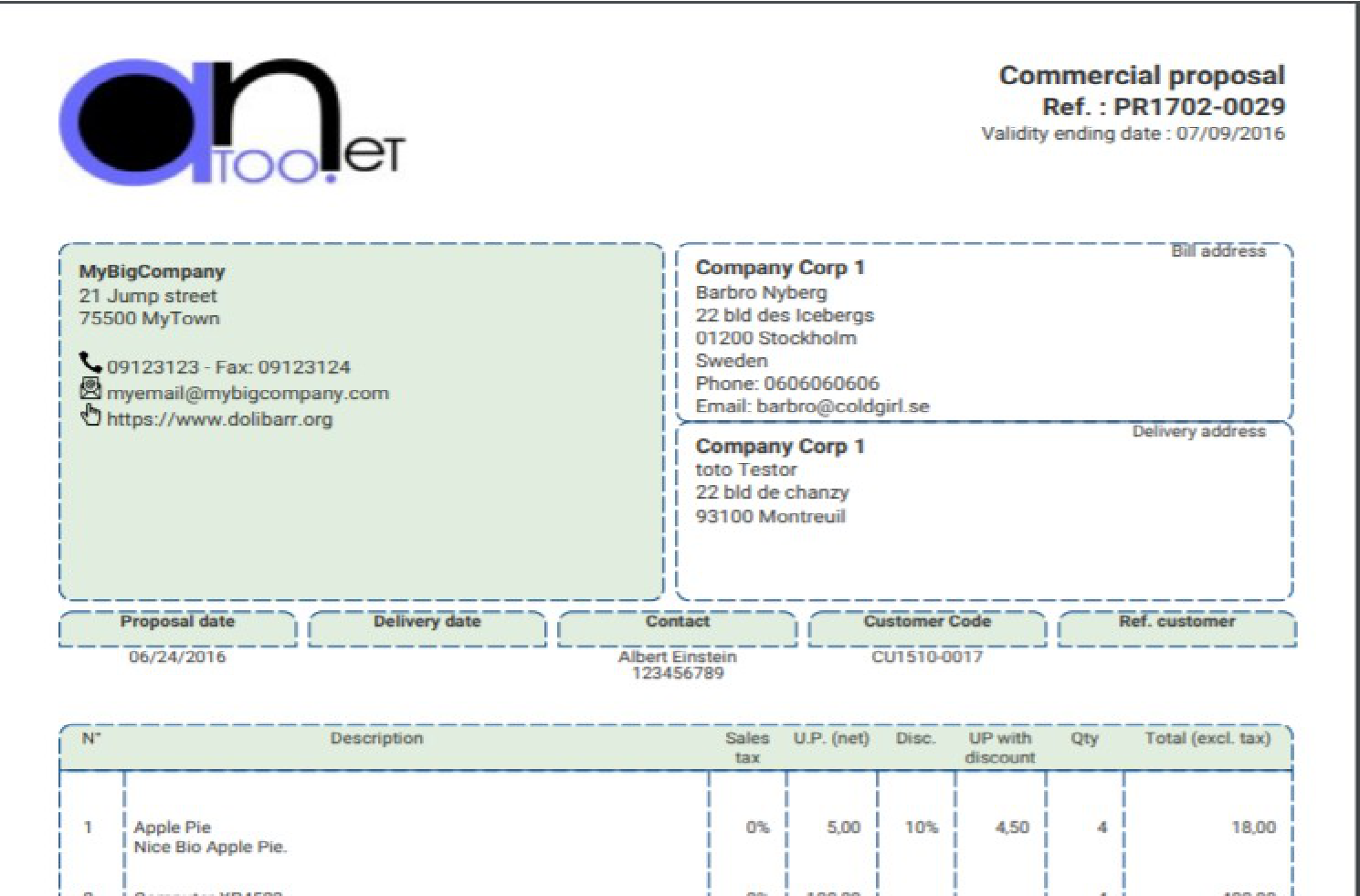
Task: Click the Commercial proposal title
Action: (x=1142, y=75)
